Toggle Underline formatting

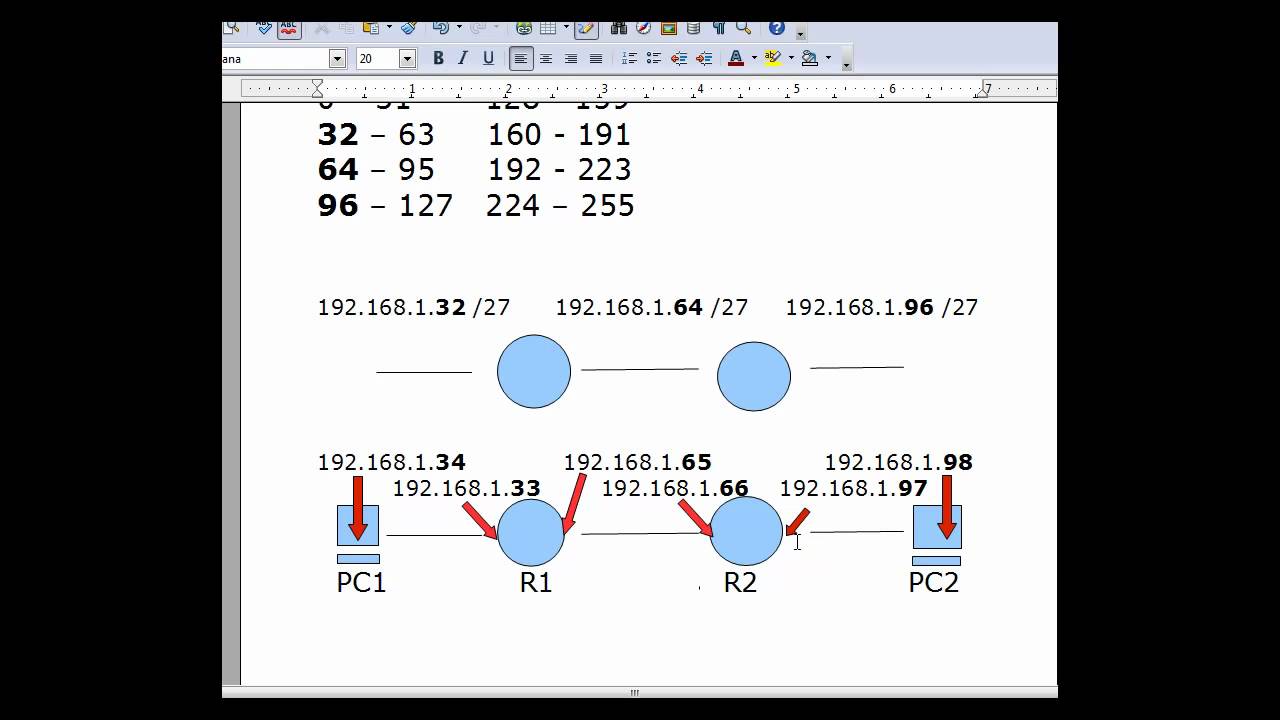pos(488,59)
